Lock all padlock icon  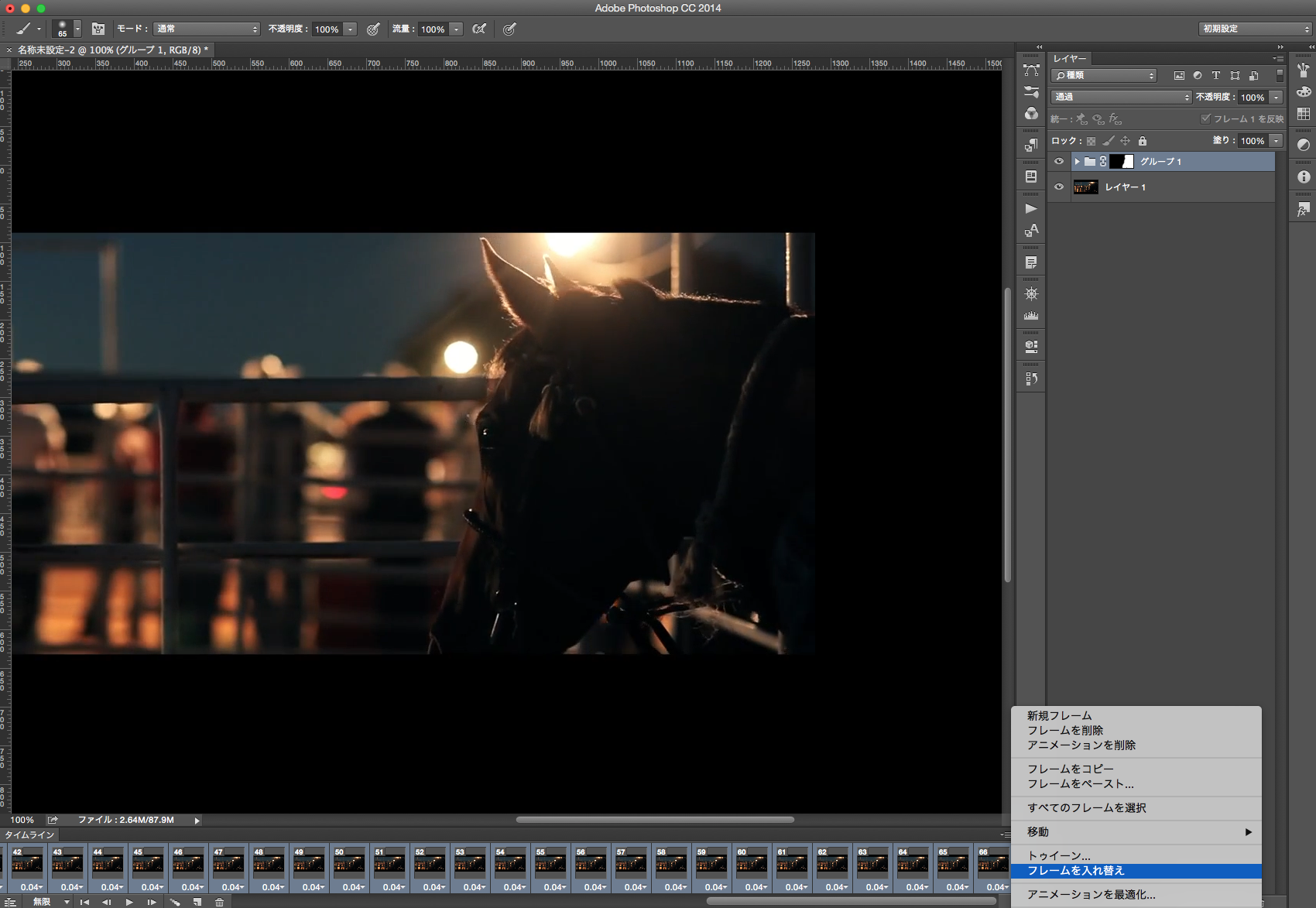point(1143,141)
